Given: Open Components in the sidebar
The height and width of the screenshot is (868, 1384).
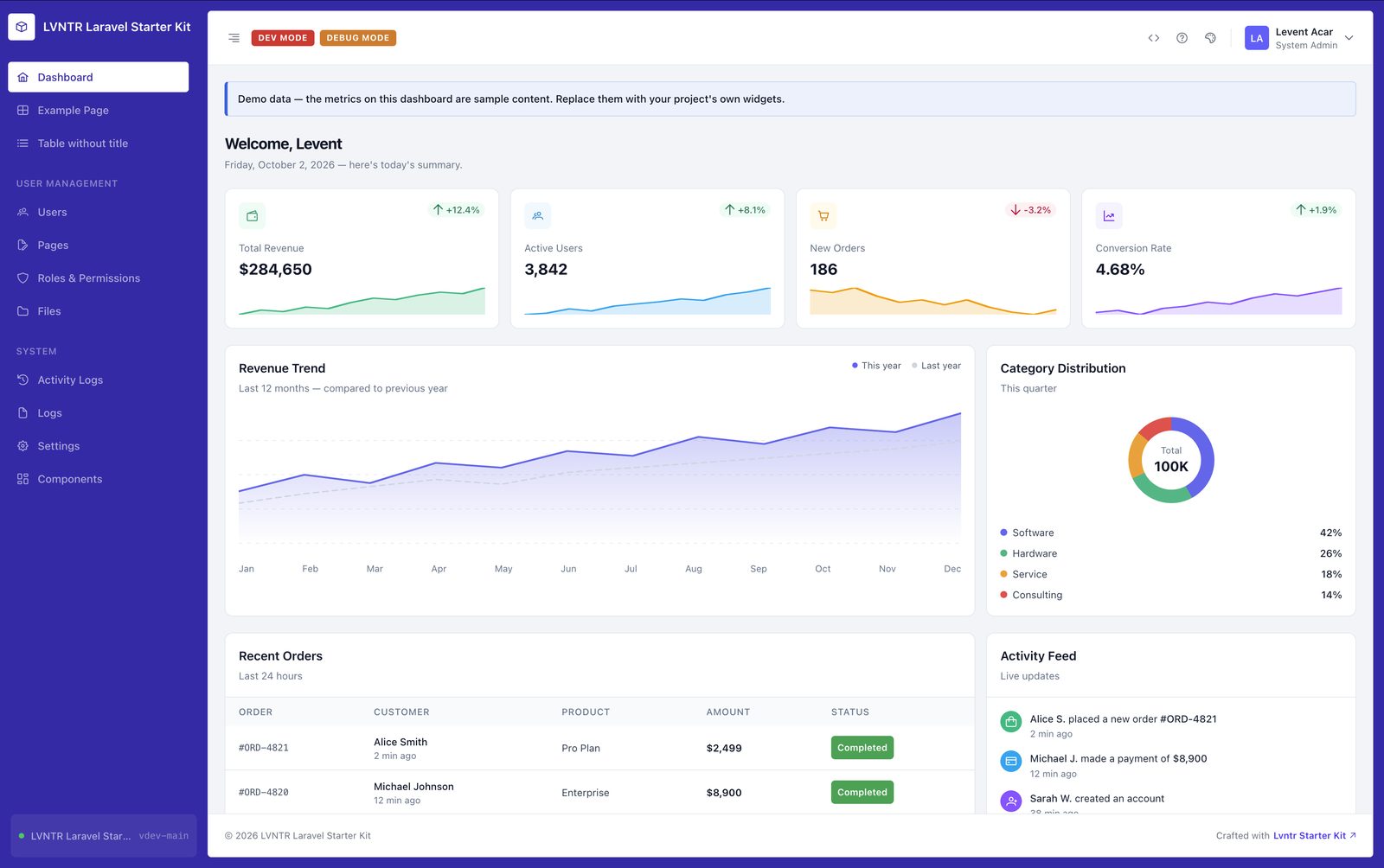Looking at the screenshot, I should pos(99,479).
